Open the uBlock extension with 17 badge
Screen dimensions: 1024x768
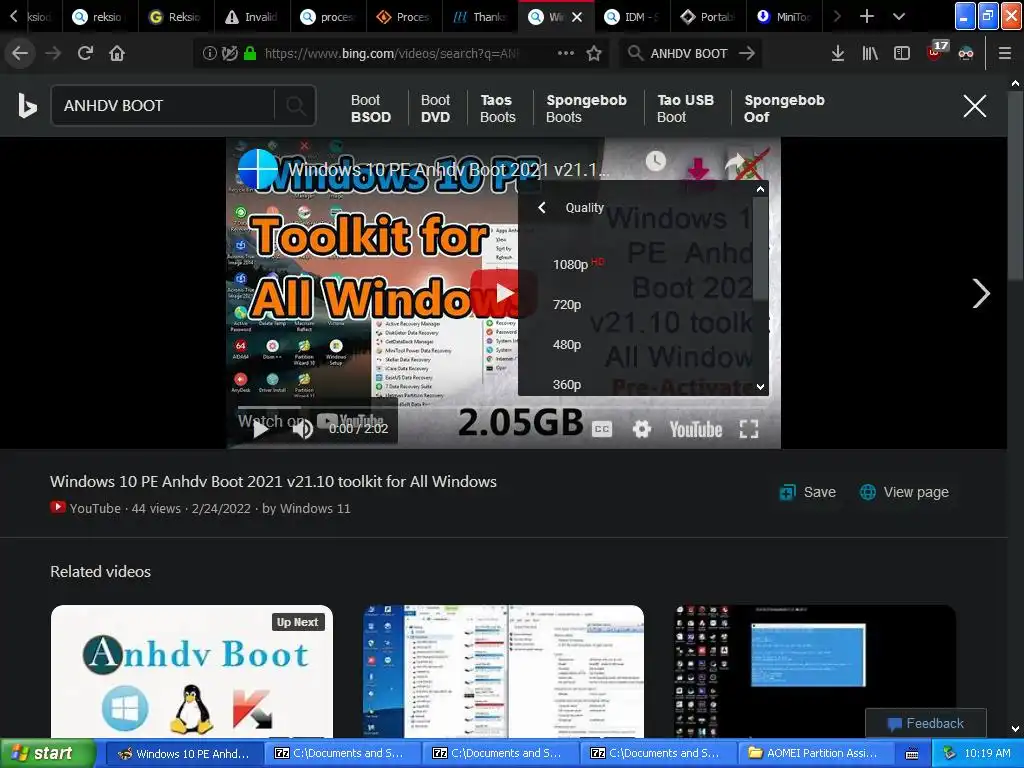click(x=935, y=52)
